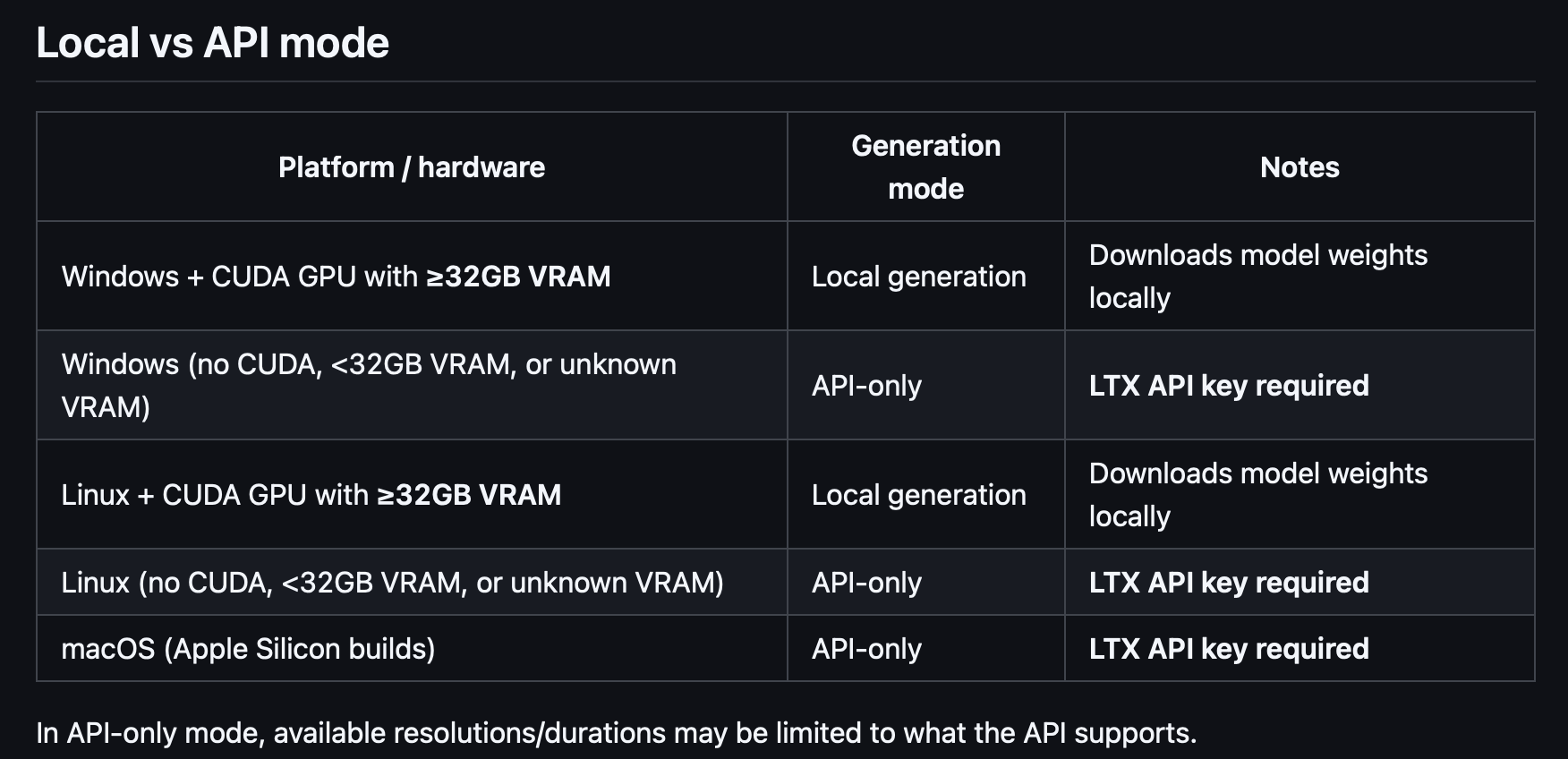Click "Downloads model weights locally" in Windows row

pyautogui.click(x=1257, y=277)
